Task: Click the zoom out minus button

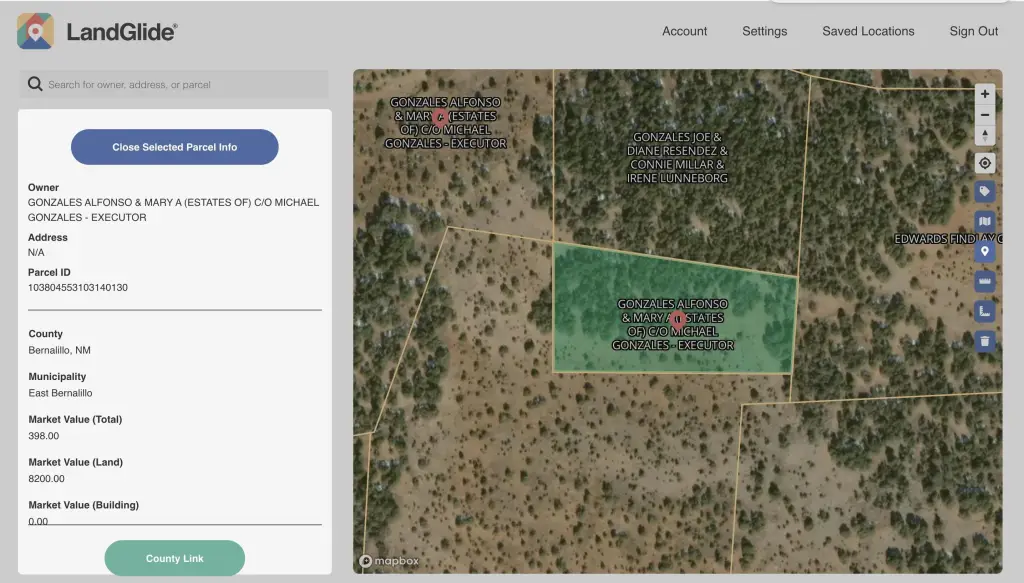Action: 985,115
